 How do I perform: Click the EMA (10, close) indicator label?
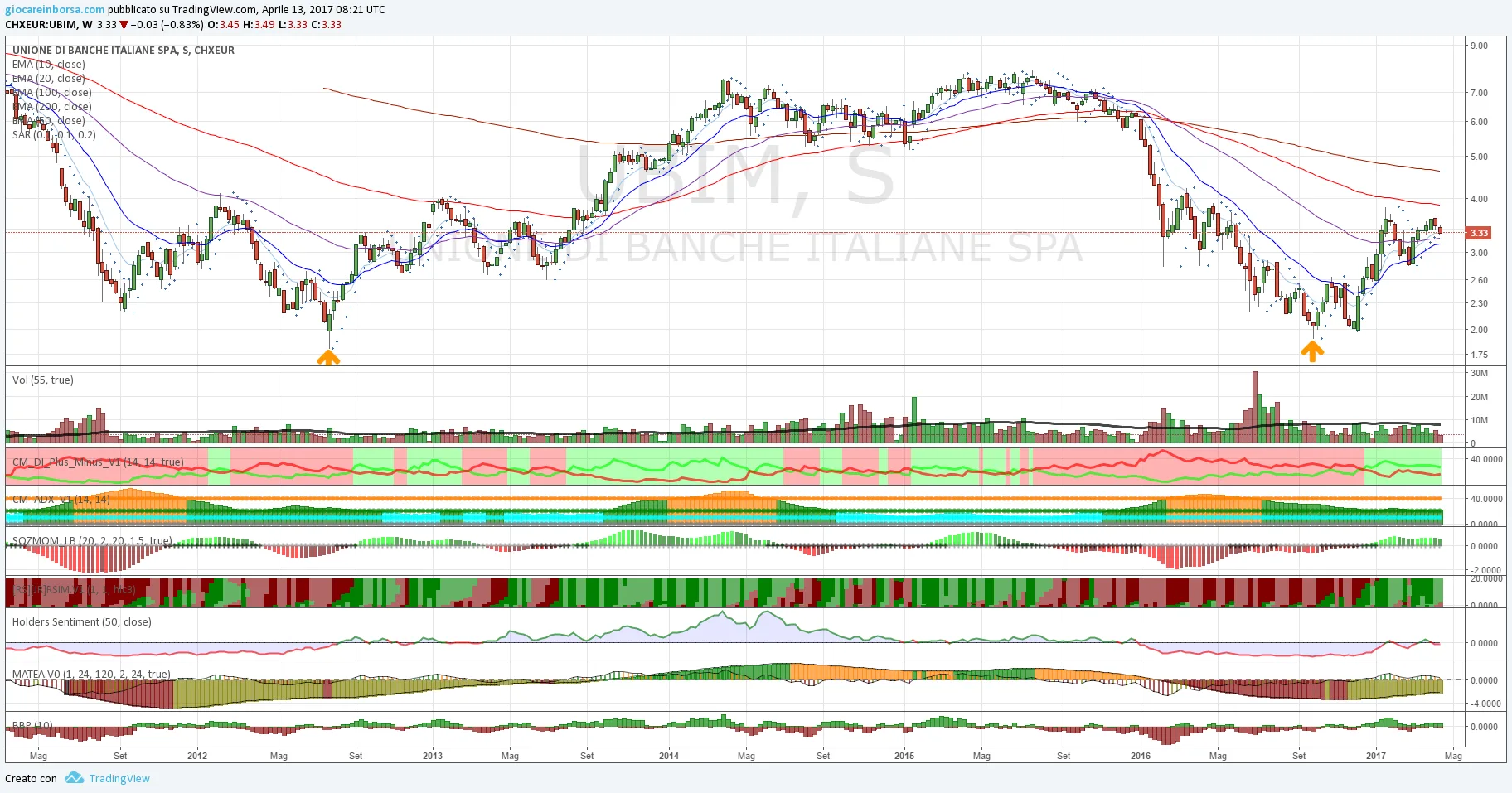[x=49, y=64]
